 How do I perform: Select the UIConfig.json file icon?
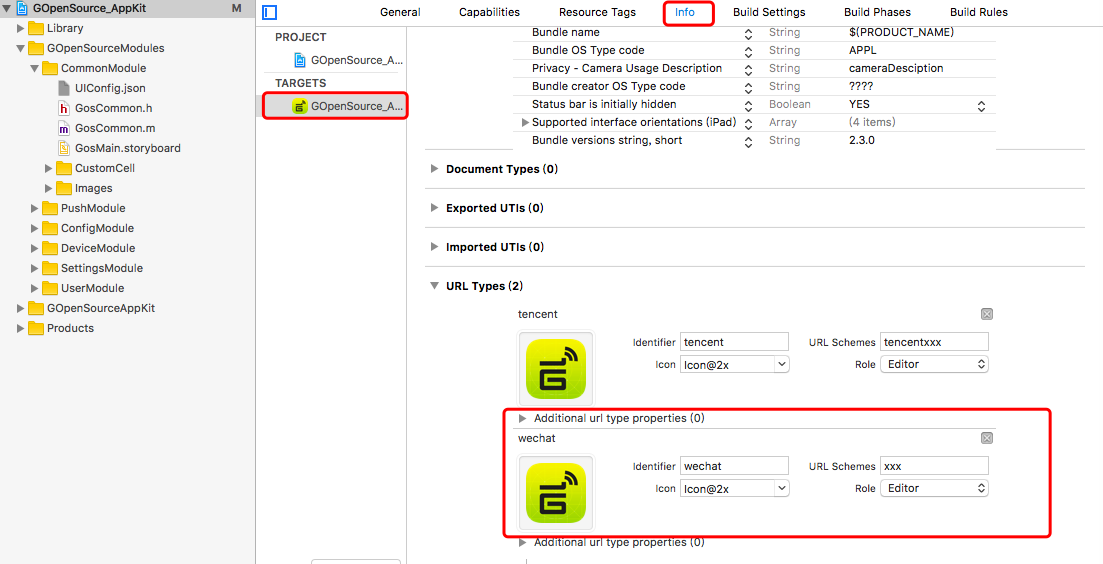[x=65, y=88]
